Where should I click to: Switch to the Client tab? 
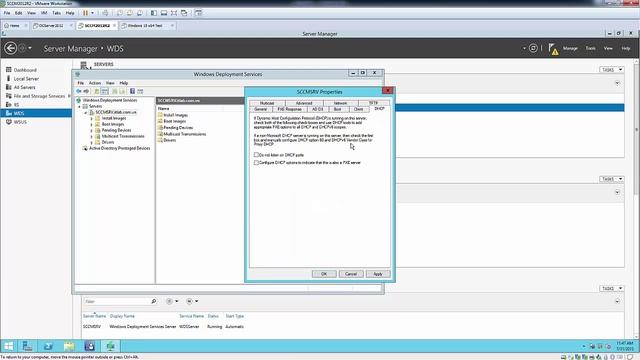(x=358, y=109)
